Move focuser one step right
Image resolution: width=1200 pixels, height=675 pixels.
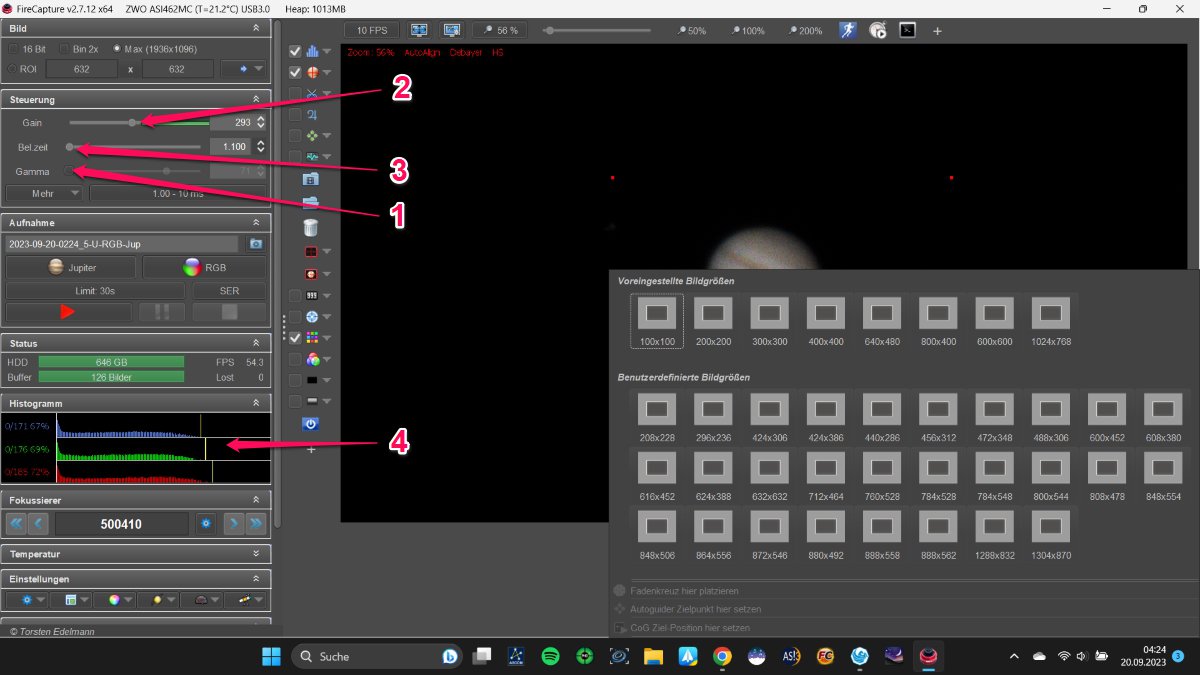coord(234,523)
